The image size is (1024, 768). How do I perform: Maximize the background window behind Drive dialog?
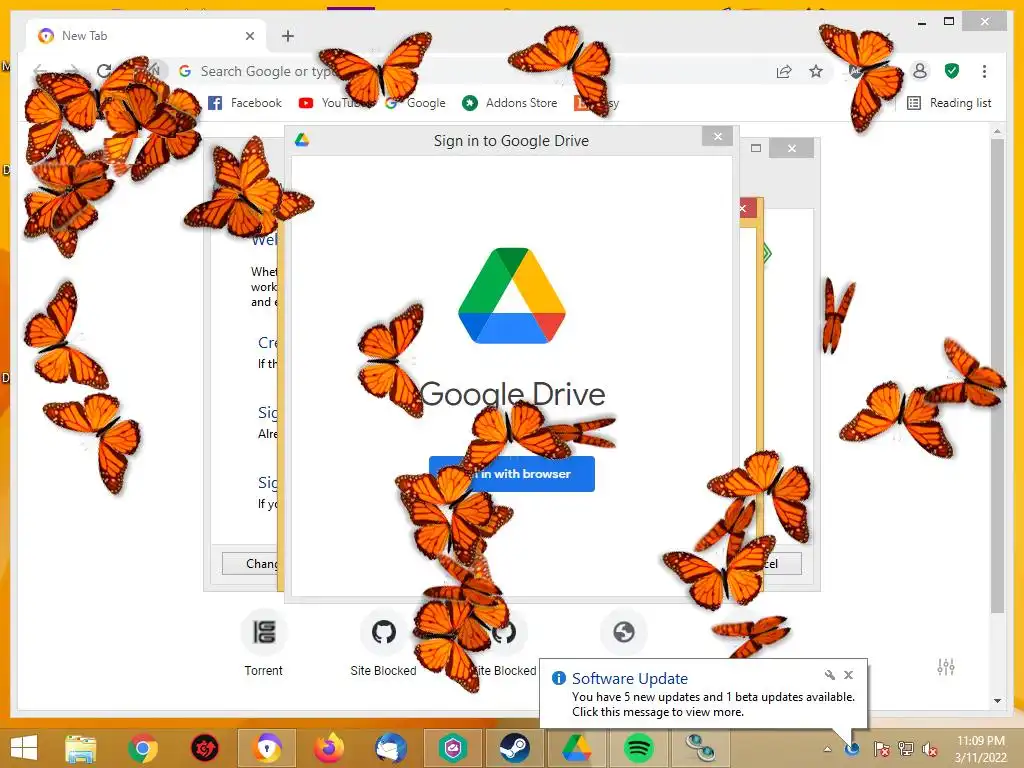[x=756, y=148]
